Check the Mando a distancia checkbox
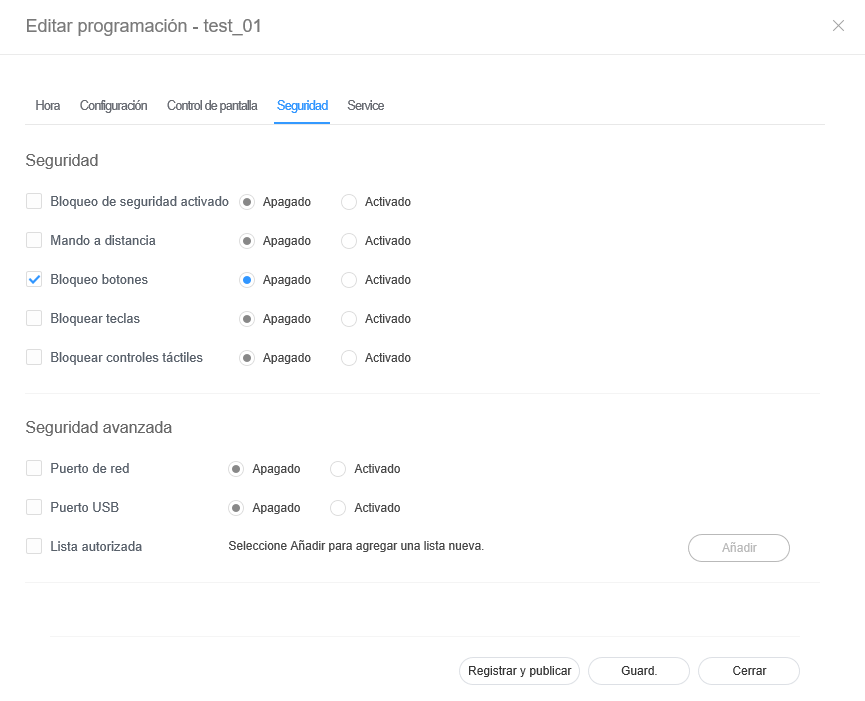865x701 pixels. 34,240
